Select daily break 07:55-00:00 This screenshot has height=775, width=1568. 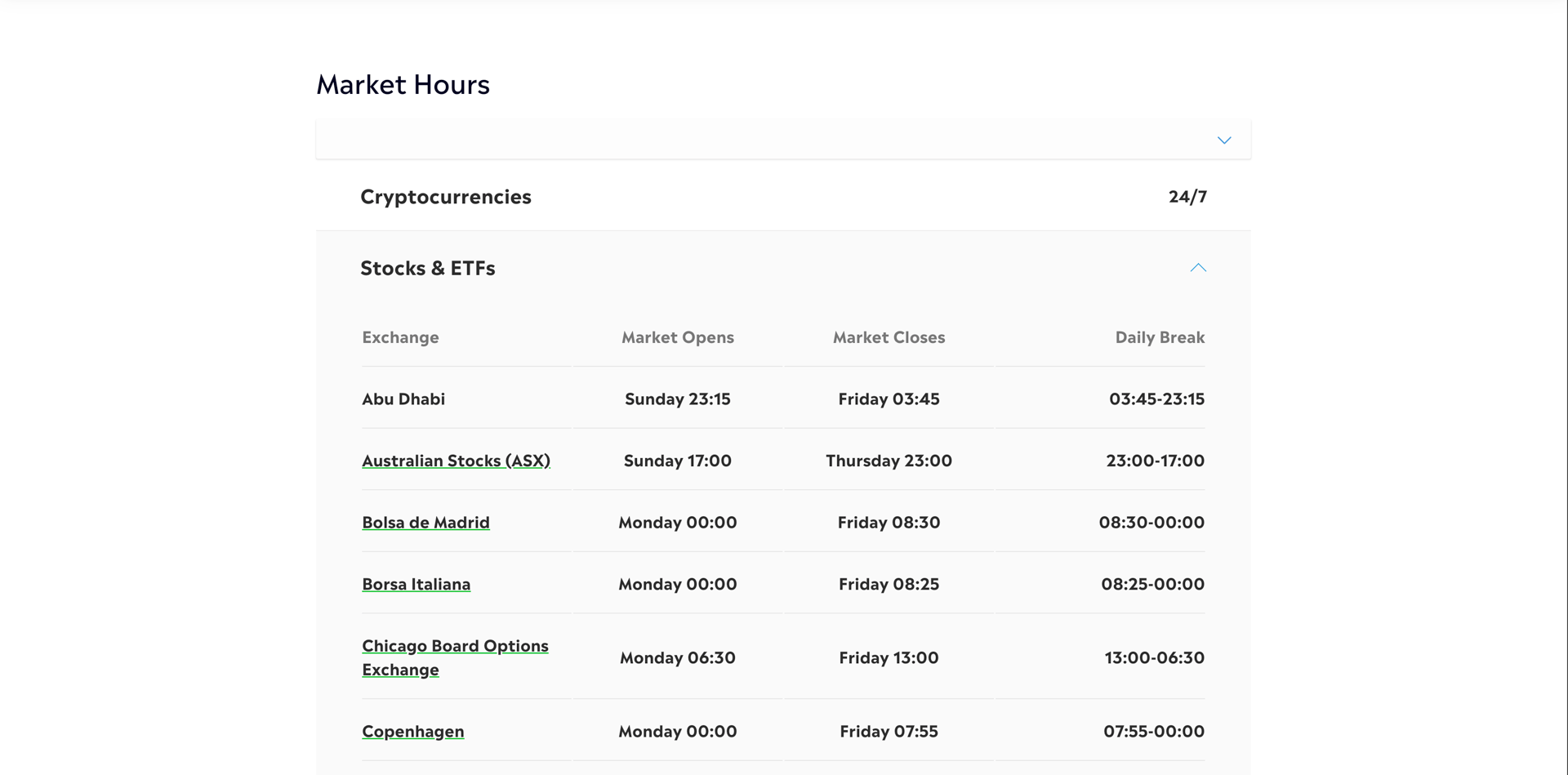pos(1153,732)
